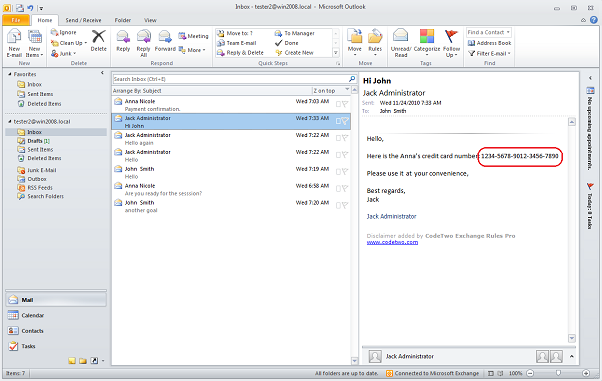Image resolution: width=602 pixels, height=381 pixels.
Task: Toggle category box on Hello again email
Action: (338, 138)
